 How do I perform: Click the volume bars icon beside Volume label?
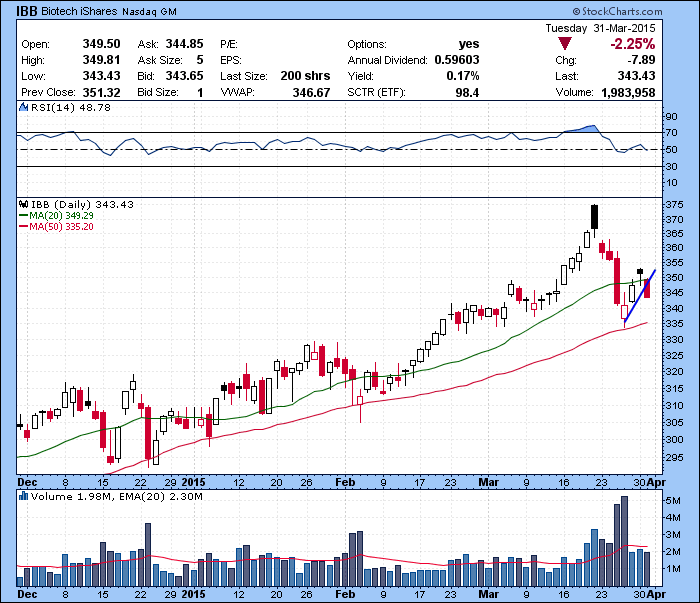23,496
